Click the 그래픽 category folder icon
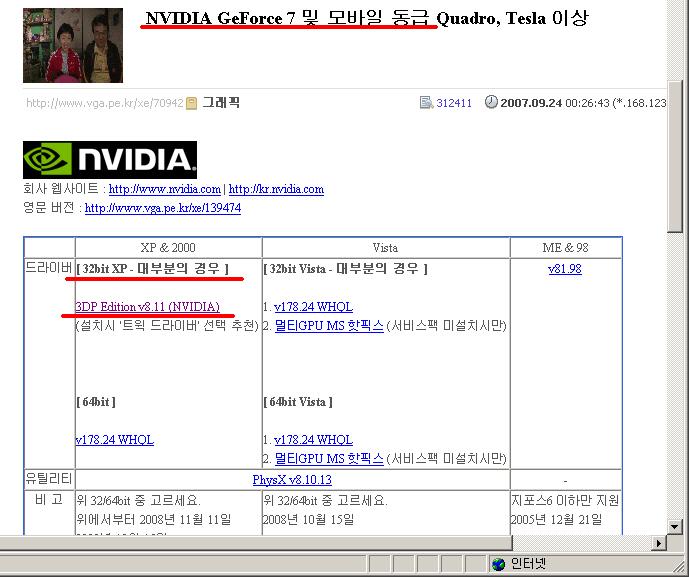 click(192, 103)
